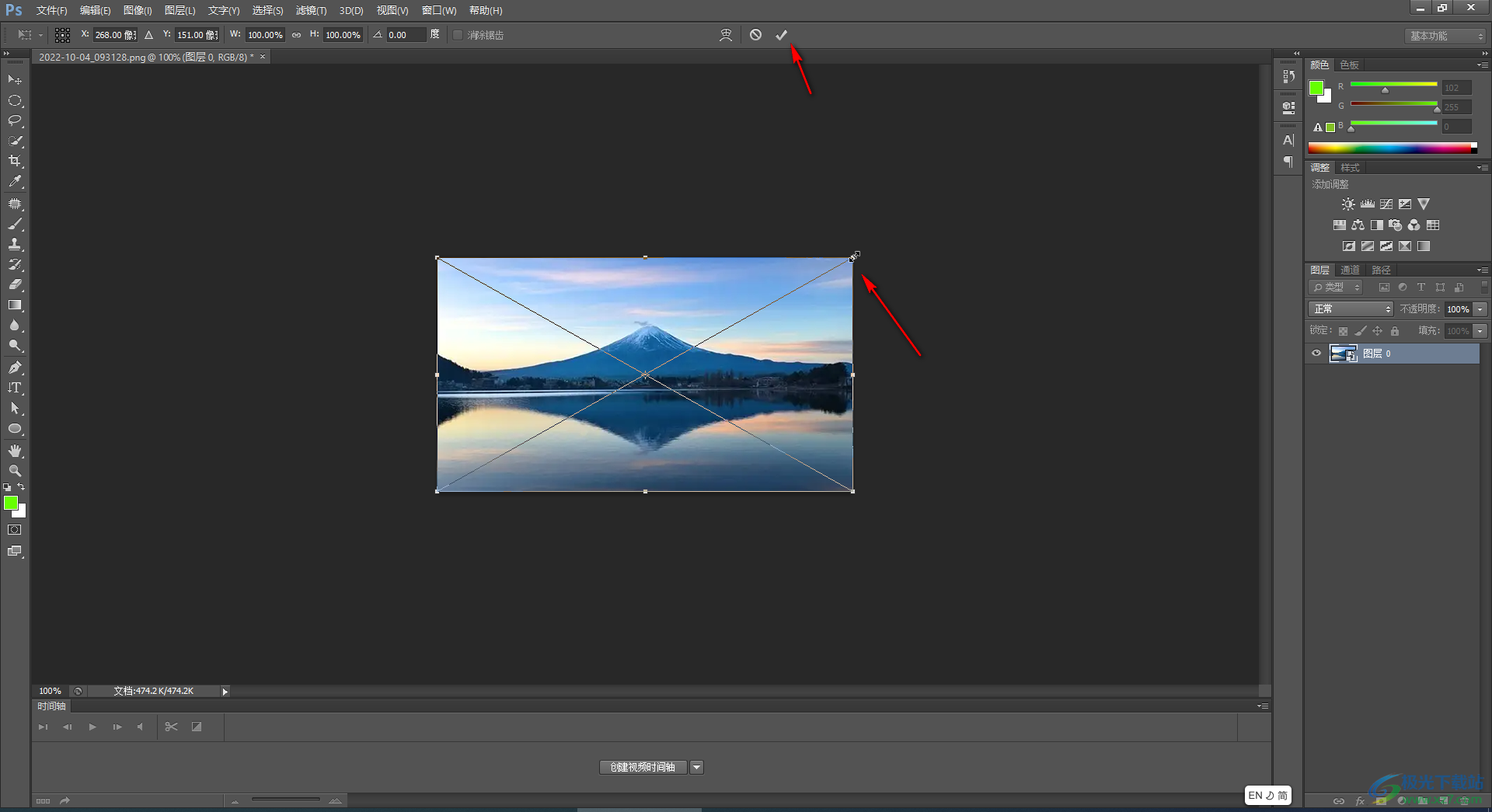
Task: Play the timeline
Action: (x=92, y=727)
